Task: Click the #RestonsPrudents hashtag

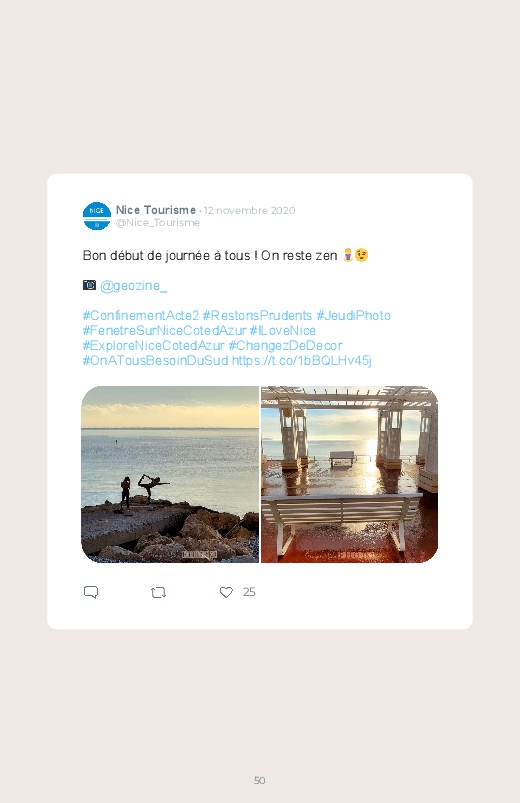Action: (x=257, y=315)
